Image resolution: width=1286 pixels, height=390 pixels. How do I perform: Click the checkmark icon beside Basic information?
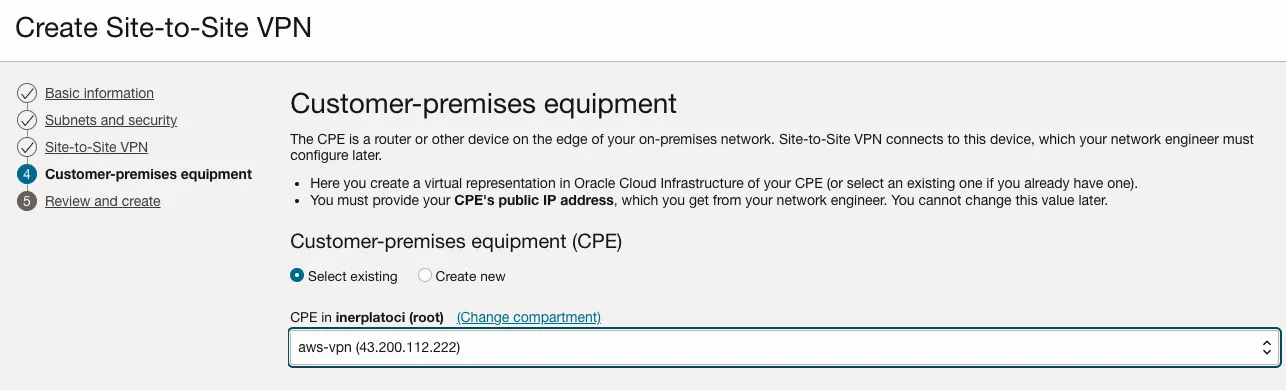pos(27,93)
